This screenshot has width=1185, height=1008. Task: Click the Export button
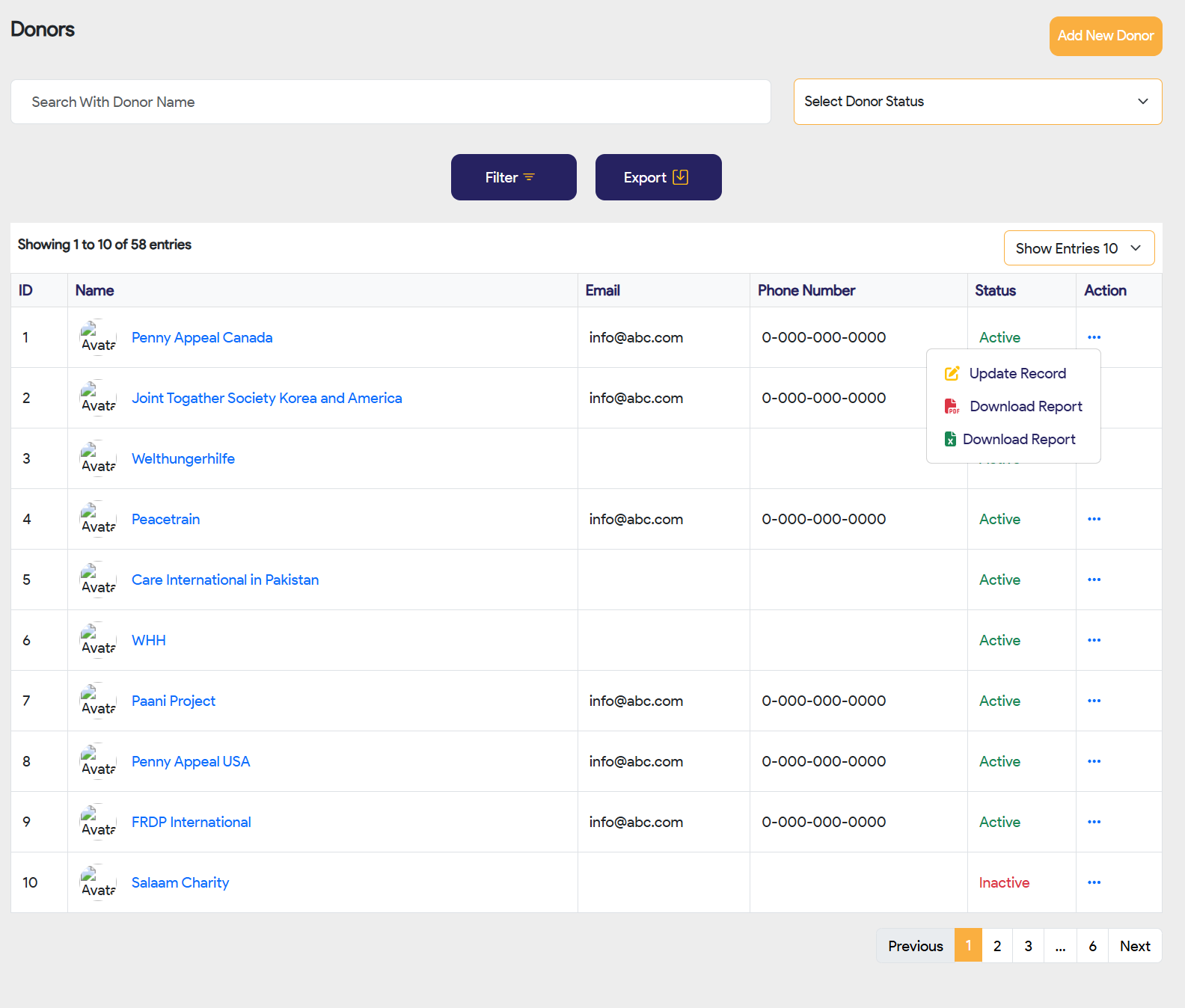point(658,177)
